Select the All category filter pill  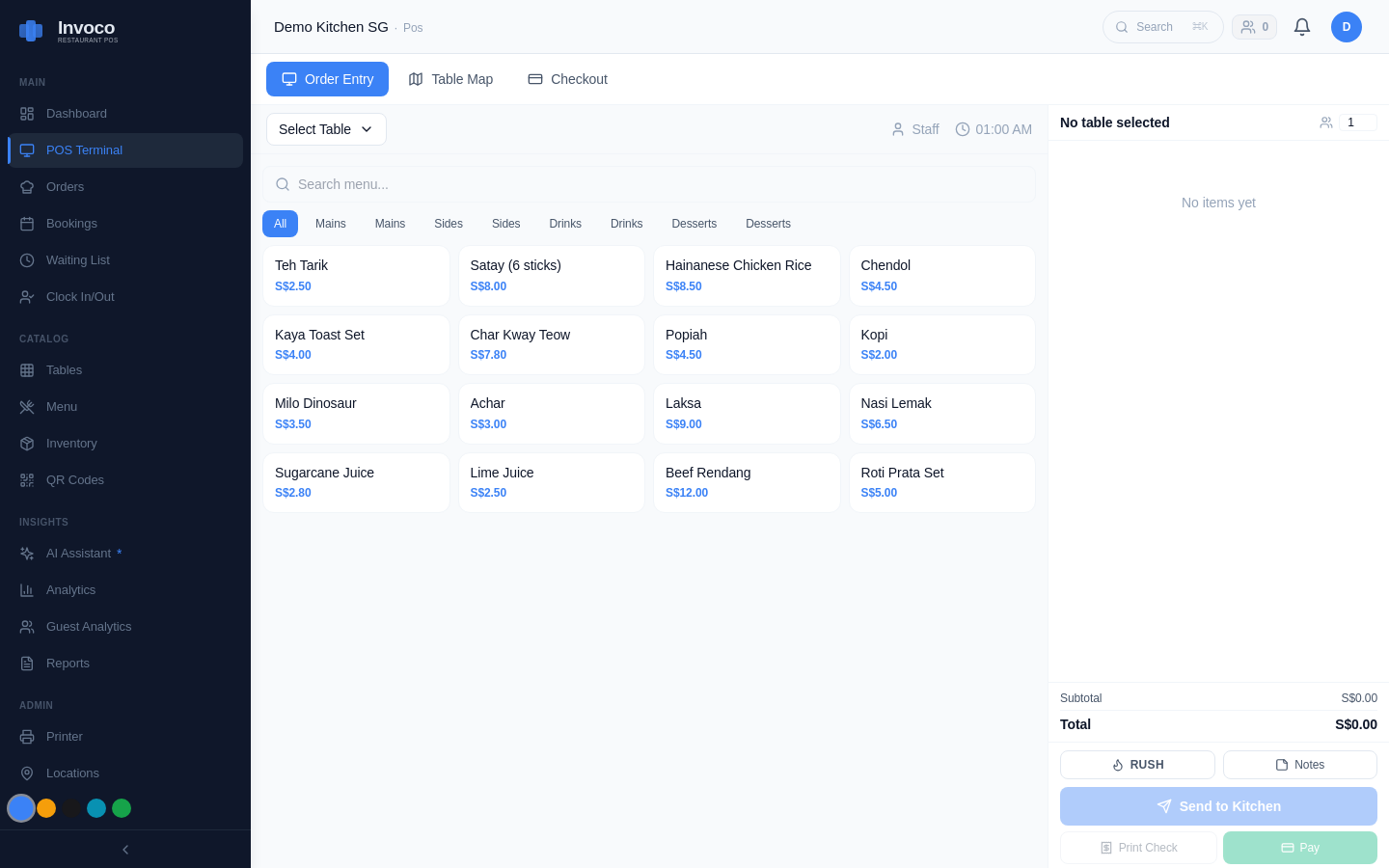[x=280, y=223]
